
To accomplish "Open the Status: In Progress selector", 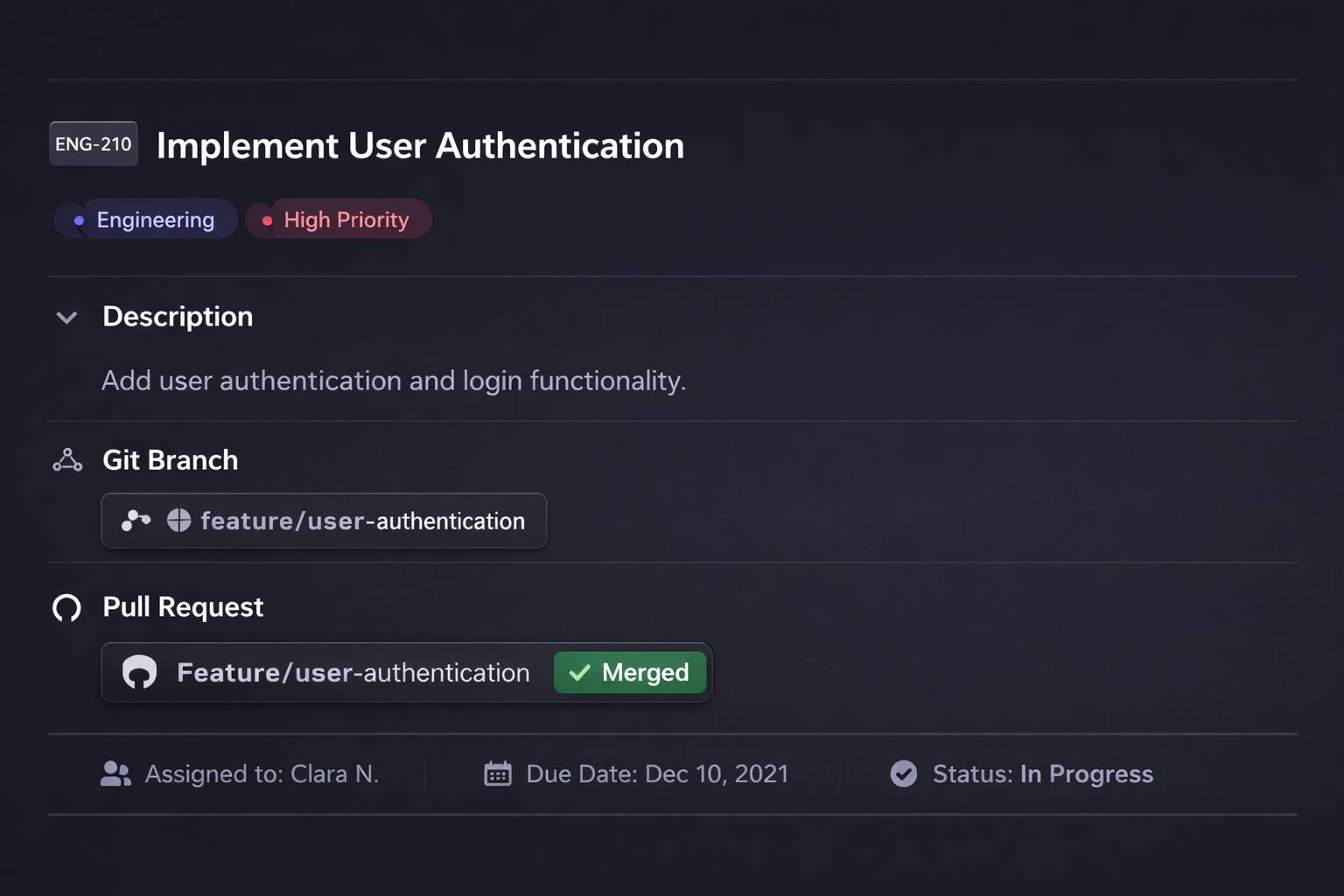I will 1042,773.
